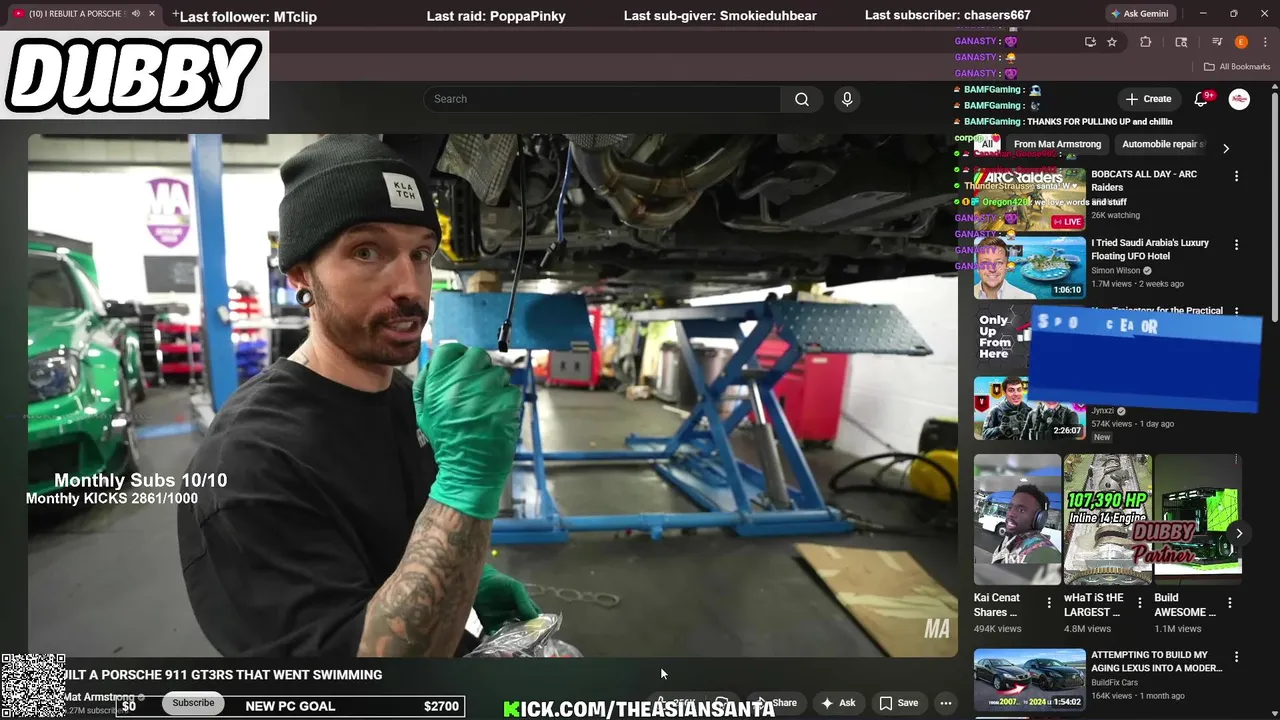The image size is (1280, 720).
Task: Bookmark this tab with the star icon
Action: tap(1112, 42)
